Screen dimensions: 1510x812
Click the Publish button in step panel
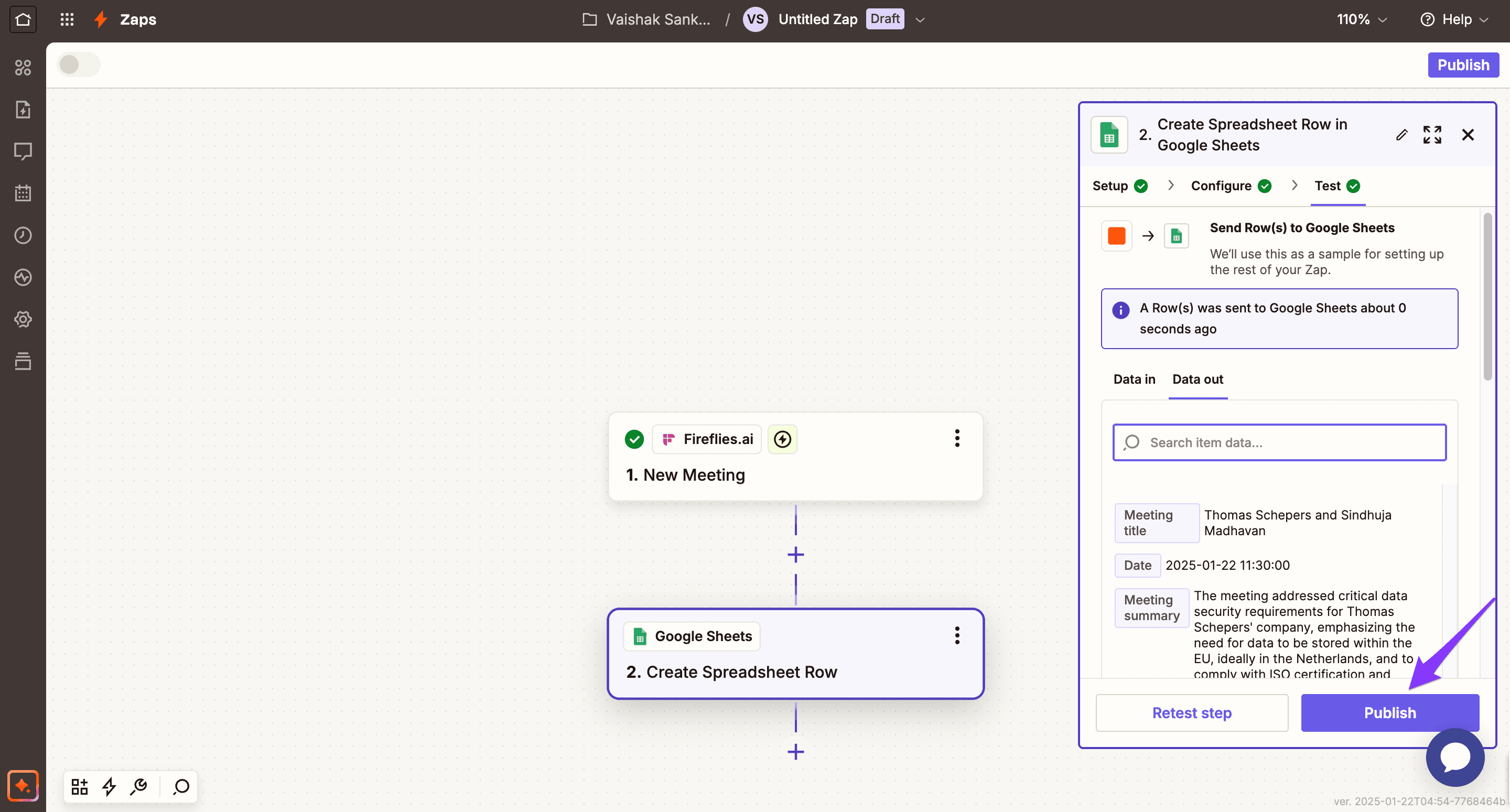pyautogui.click(x=1389, y=712)
